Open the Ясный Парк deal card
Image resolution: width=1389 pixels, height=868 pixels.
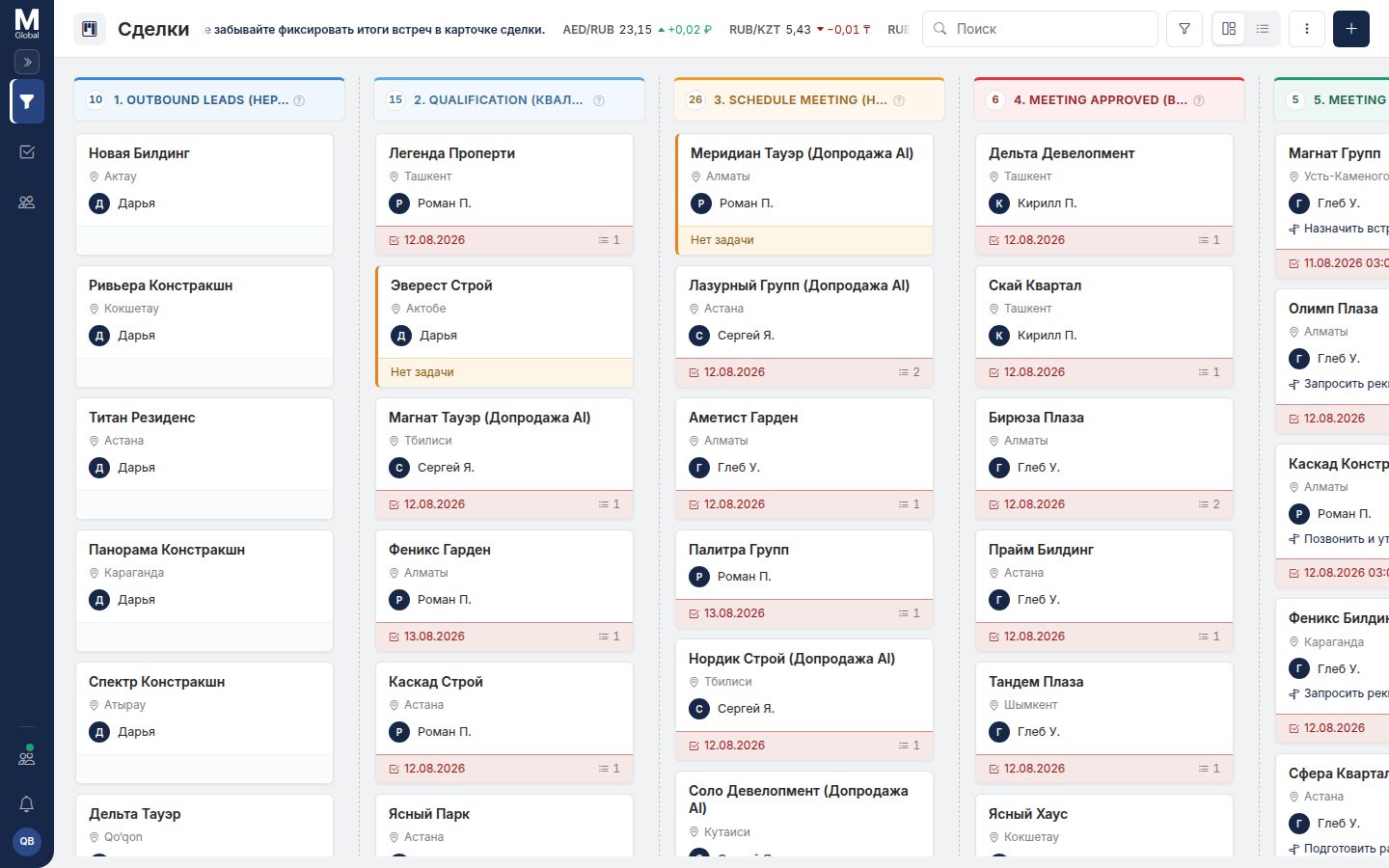[x=504, y=826]
